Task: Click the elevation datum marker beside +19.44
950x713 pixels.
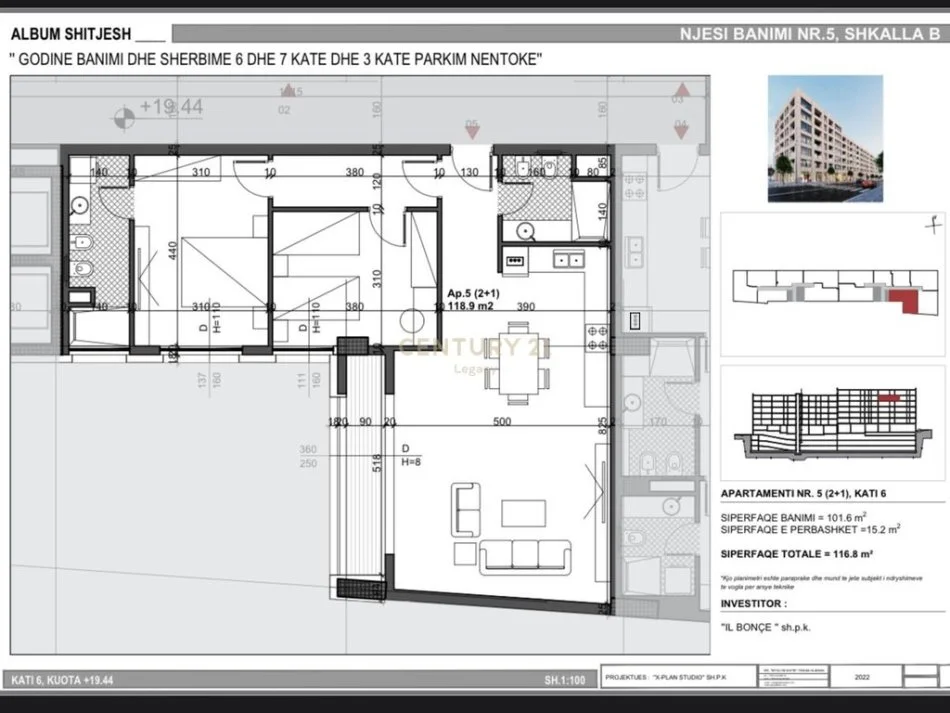Action: point(125,116)
